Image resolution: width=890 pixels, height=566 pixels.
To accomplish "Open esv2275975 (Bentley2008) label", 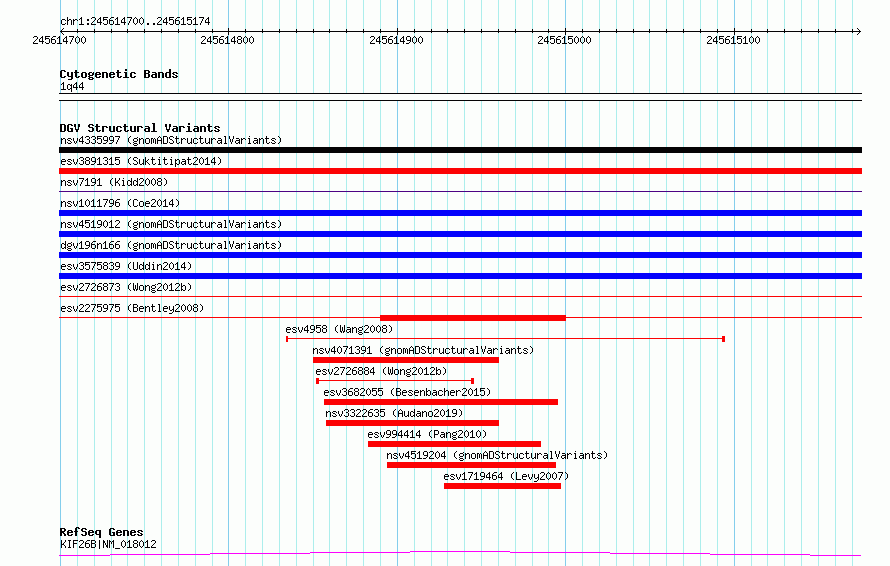I will point(132,308).
